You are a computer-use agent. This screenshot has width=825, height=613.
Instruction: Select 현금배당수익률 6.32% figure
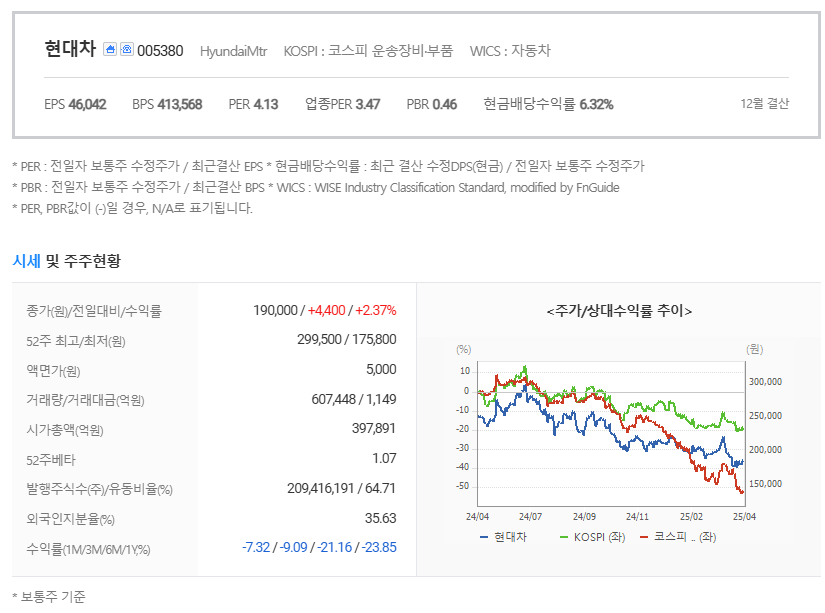548,104
